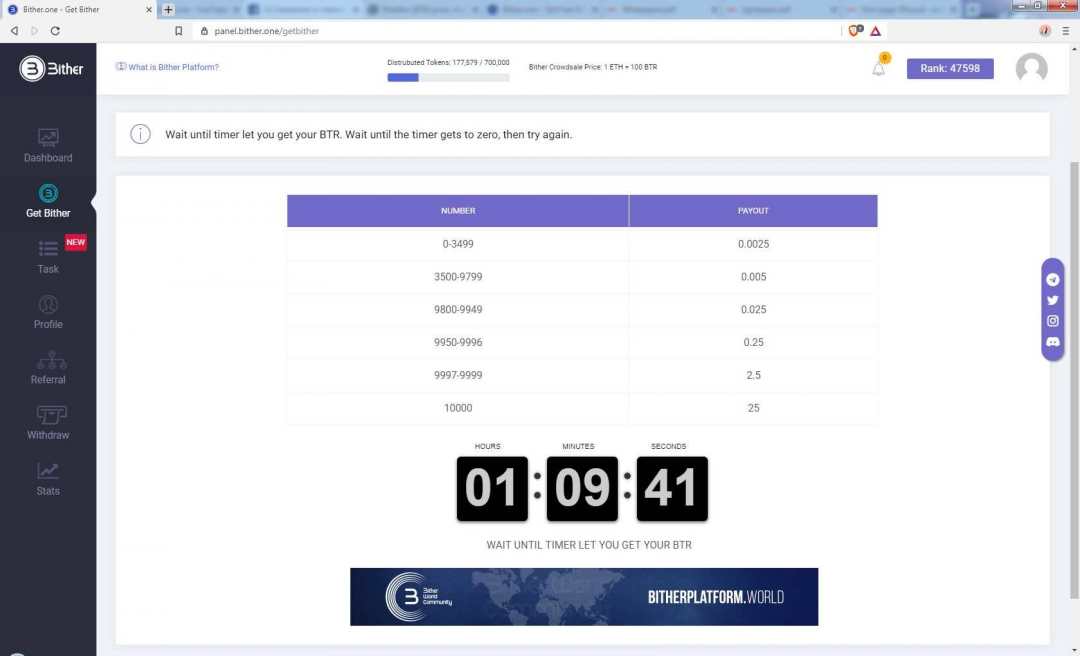
Task: Open the Instagram social icon
Action: click(x=1052, y=321)
